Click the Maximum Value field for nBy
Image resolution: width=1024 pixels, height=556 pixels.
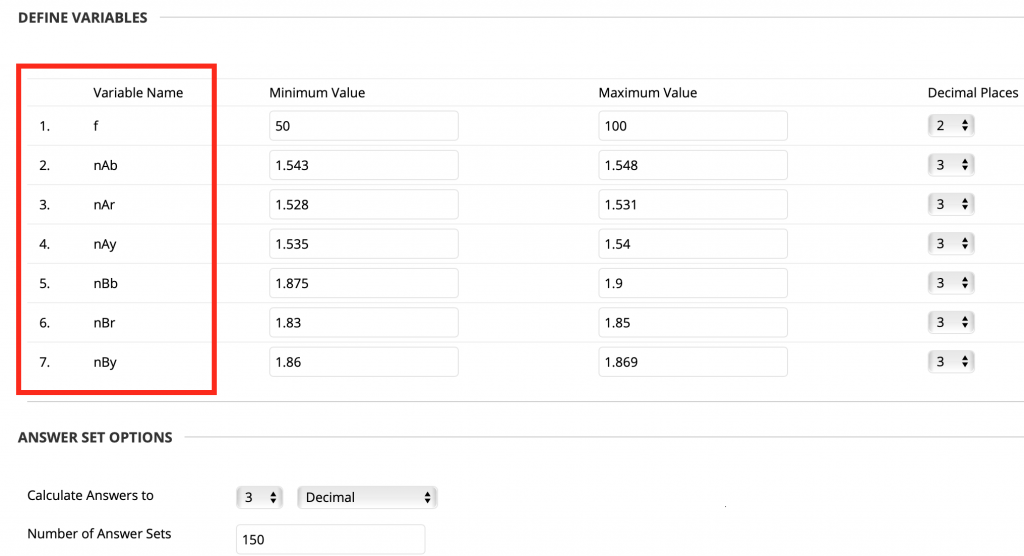point(692,362)
